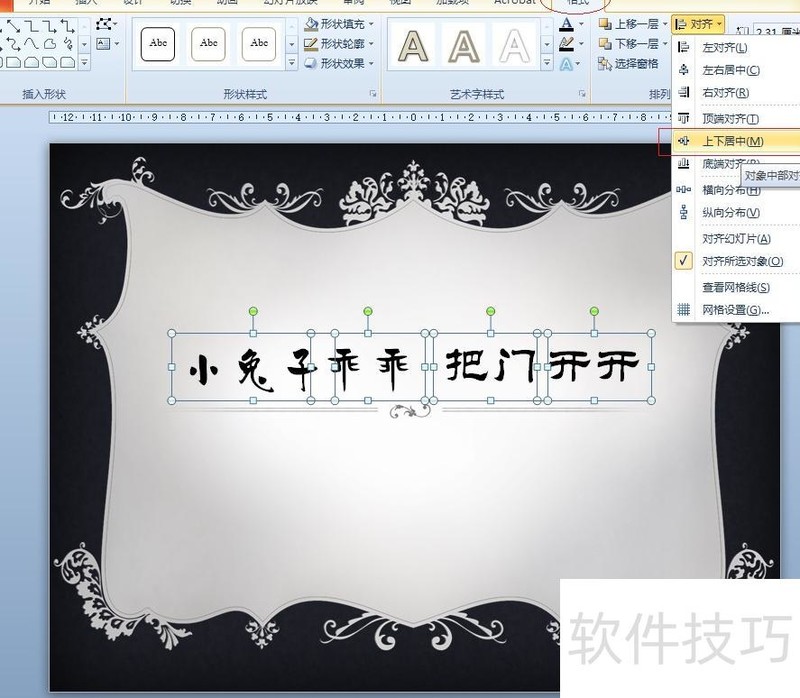Open 形状效果 dropdown arrow

click(x=371, y=64)
